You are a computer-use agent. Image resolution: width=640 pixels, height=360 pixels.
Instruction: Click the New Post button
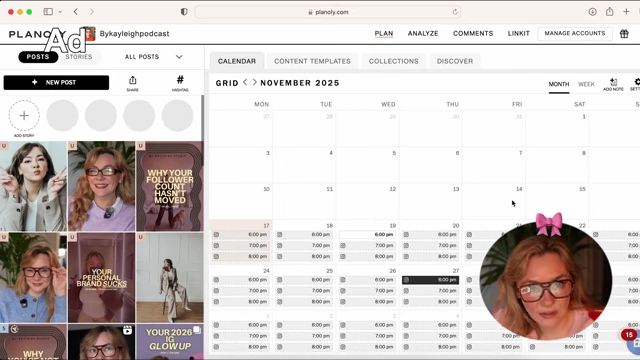(x=56, y=82)
